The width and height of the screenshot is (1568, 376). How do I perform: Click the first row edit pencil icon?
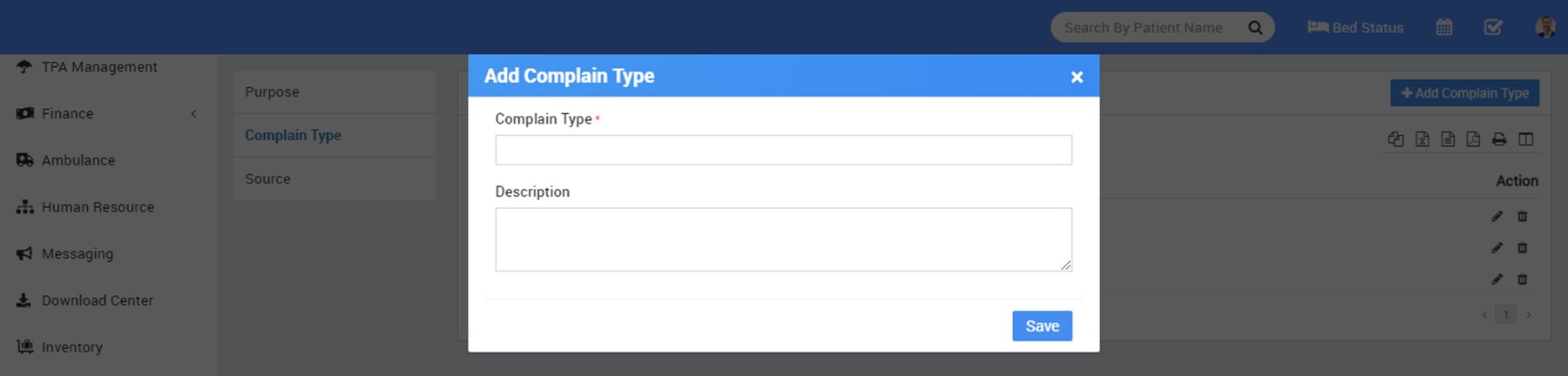(x=1497, y=216)
